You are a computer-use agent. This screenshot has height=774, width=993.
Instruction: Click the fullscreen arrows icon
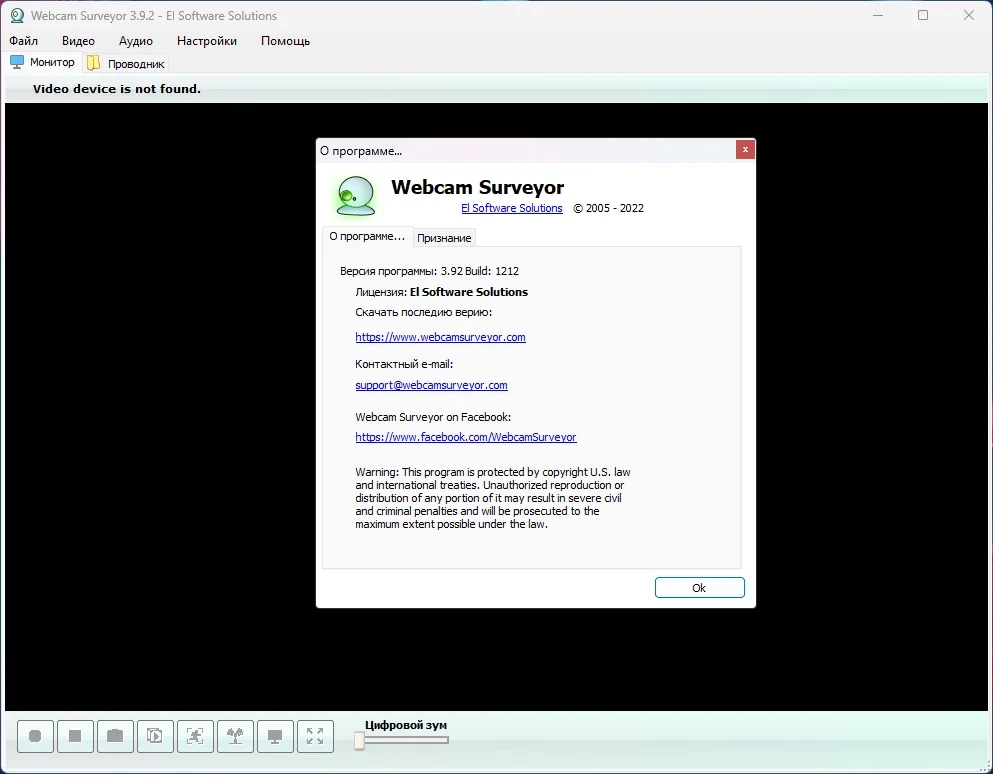click(x=315, y=736)
